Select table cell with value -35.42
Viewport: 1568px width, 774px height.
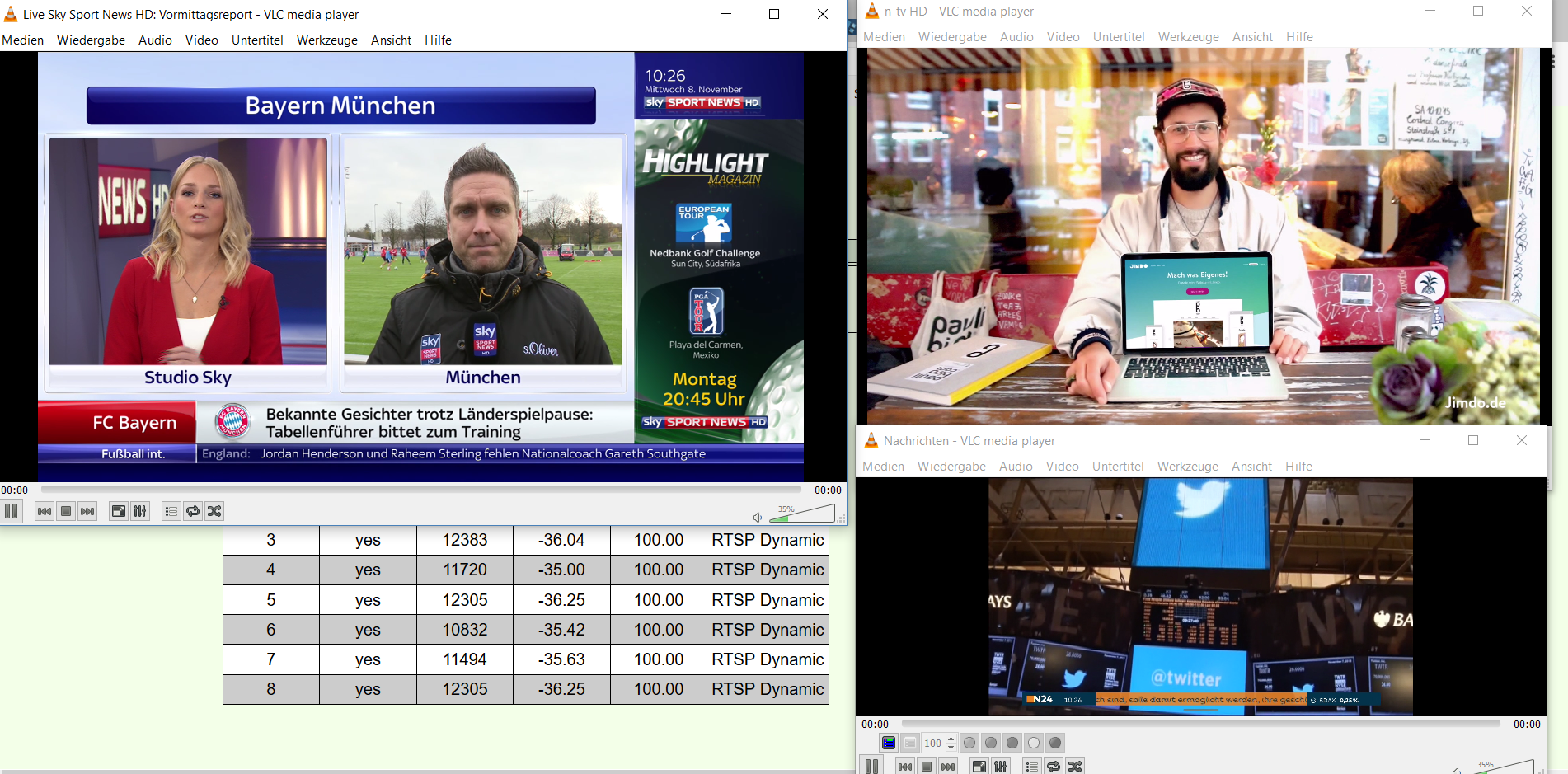coord(561,630)
